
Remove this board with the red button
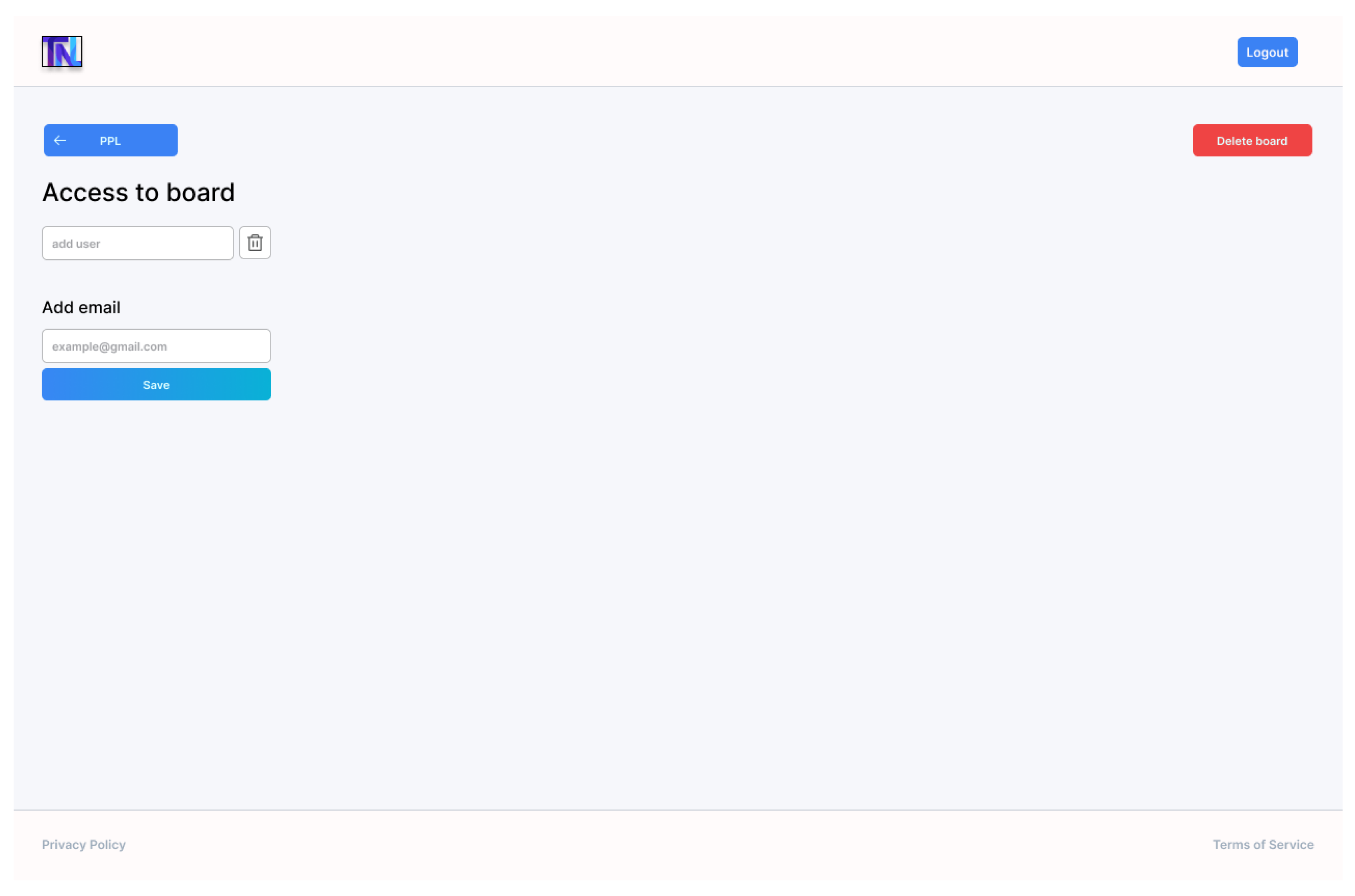pos(1251,141)
